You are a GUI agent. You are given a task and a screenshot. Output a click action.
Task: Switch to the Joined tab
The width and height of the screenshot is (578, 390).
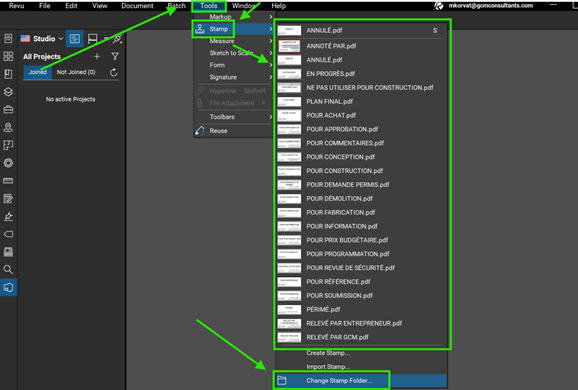38,72
